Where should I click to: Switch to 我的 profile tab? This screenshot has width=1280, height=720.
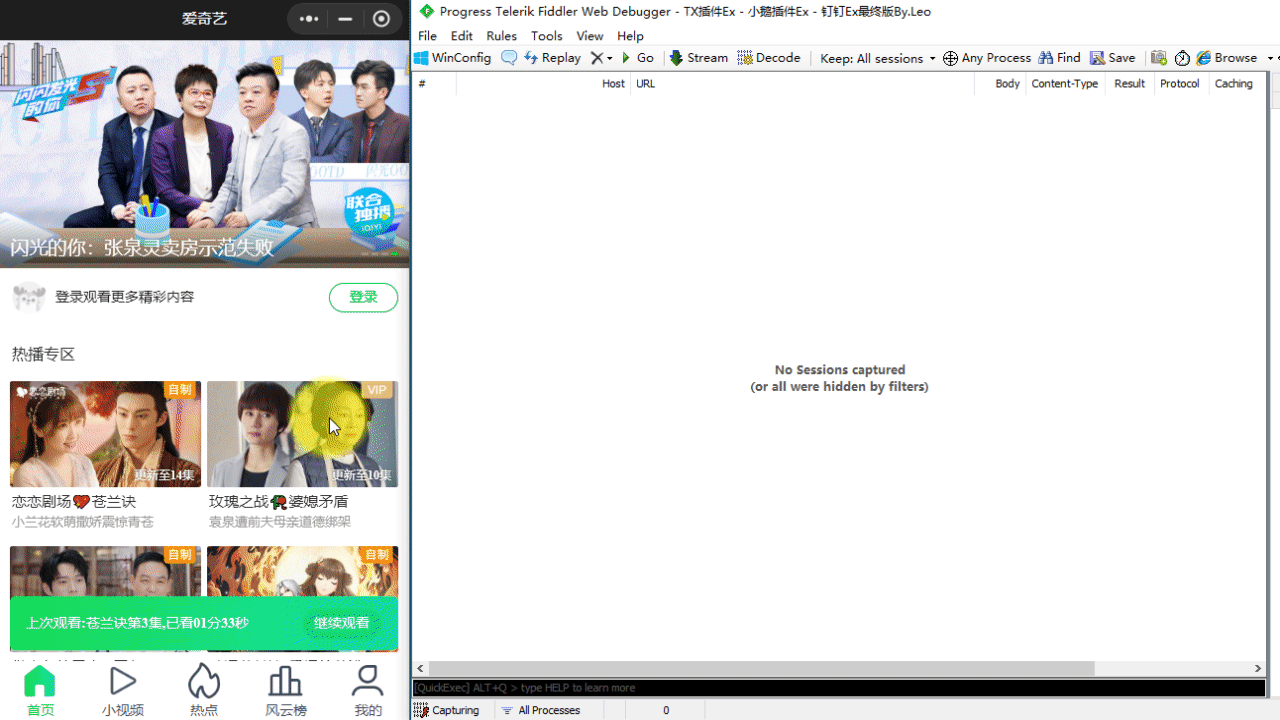tap(368, 690)
